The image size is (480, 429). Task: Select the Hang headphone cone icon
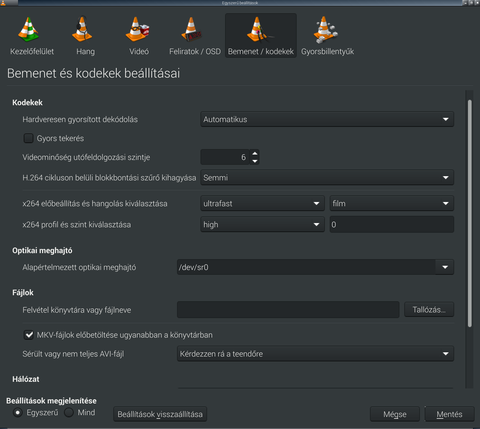pyautogui.click(x=82, y=29)
